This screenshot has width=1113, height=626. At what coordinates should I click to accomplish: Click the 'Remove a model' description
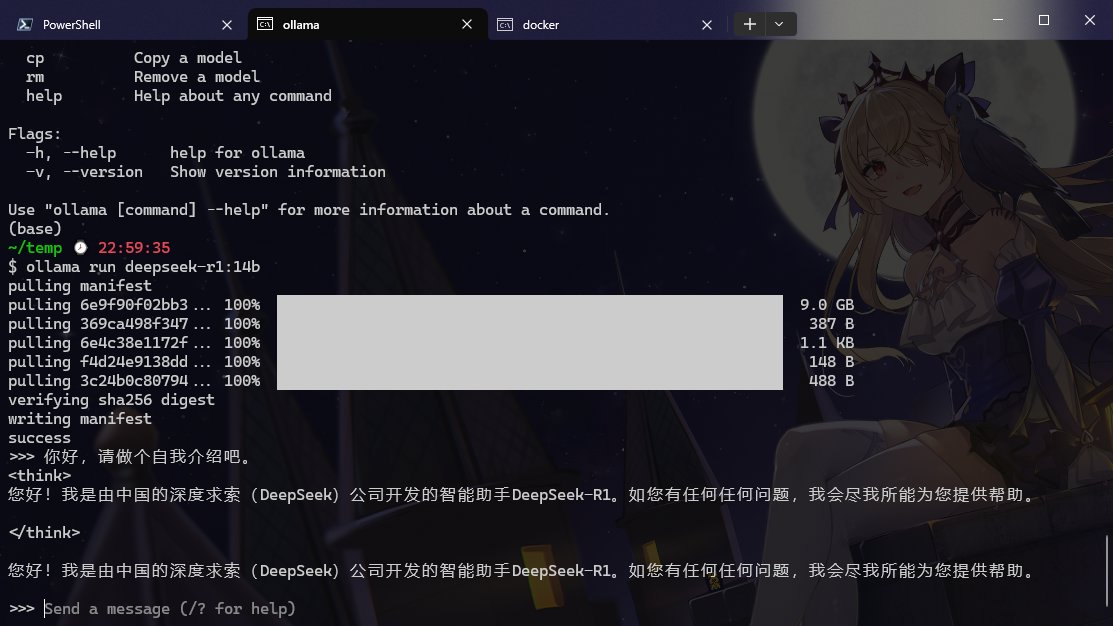[197, 77]
